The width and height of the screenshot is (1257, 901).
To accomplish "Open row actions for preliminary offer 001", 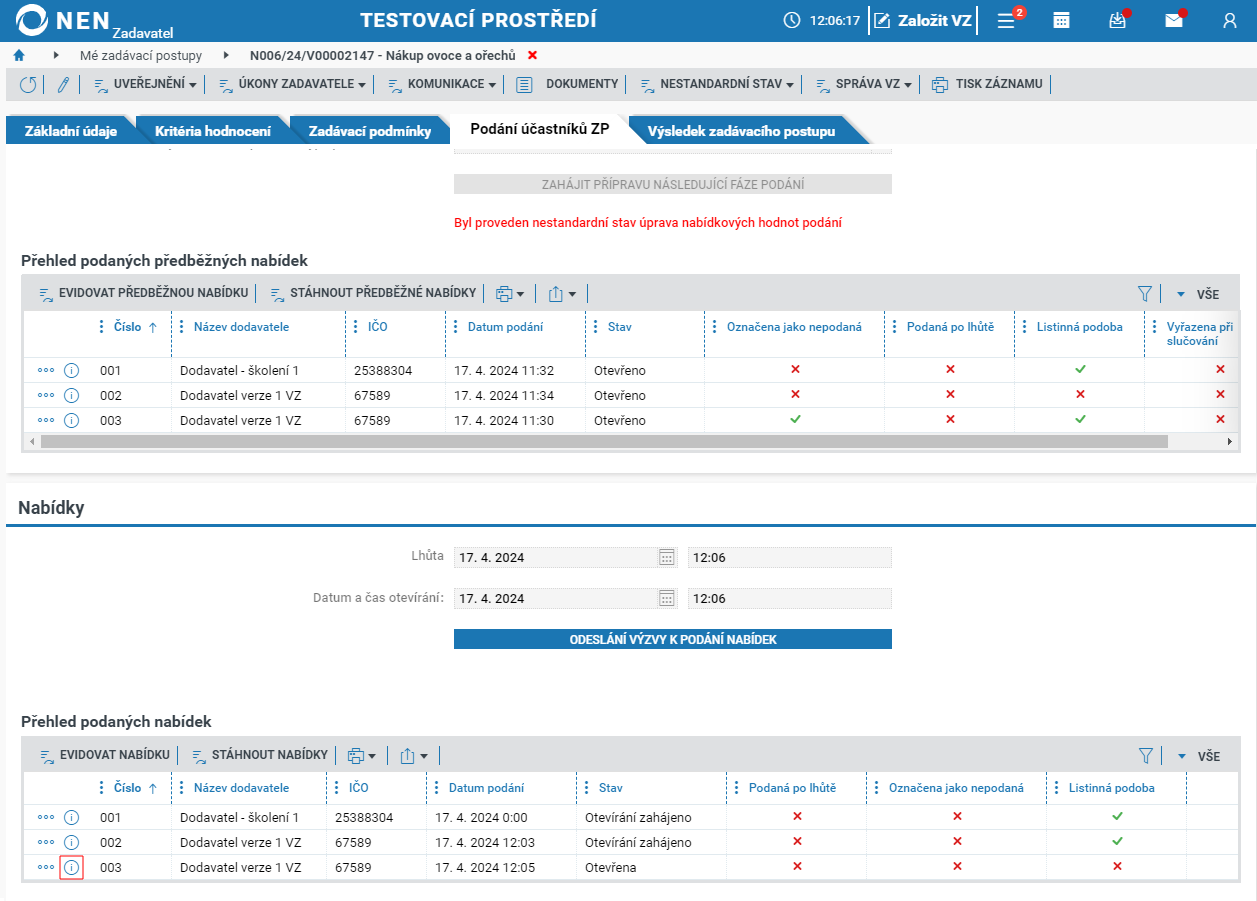I will point(46,371).
